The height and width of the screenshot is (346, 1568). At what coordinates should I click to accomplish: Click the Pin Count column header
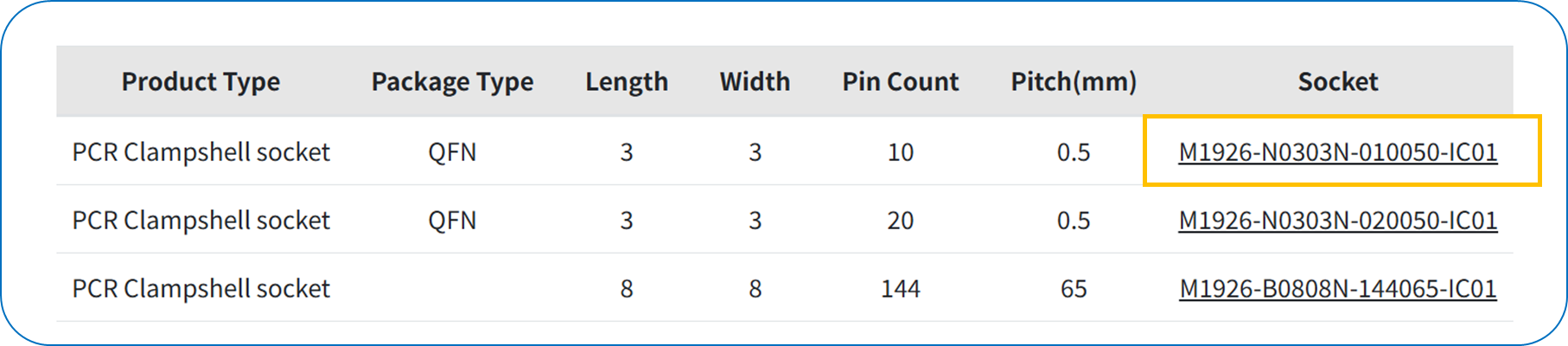pos(901,81)
